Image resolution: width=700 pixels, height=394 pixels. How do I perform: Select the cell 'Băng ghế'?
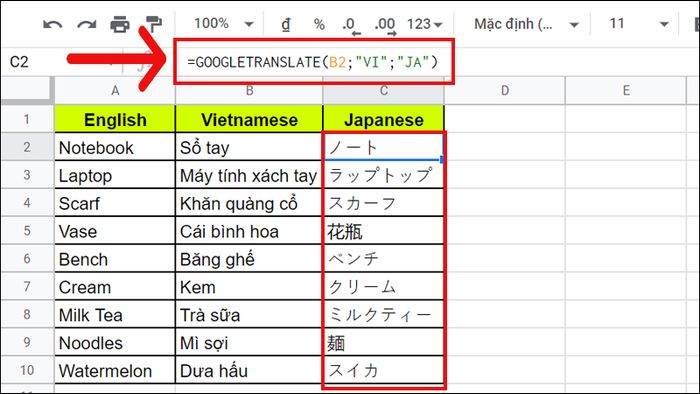tap(249, 259)
